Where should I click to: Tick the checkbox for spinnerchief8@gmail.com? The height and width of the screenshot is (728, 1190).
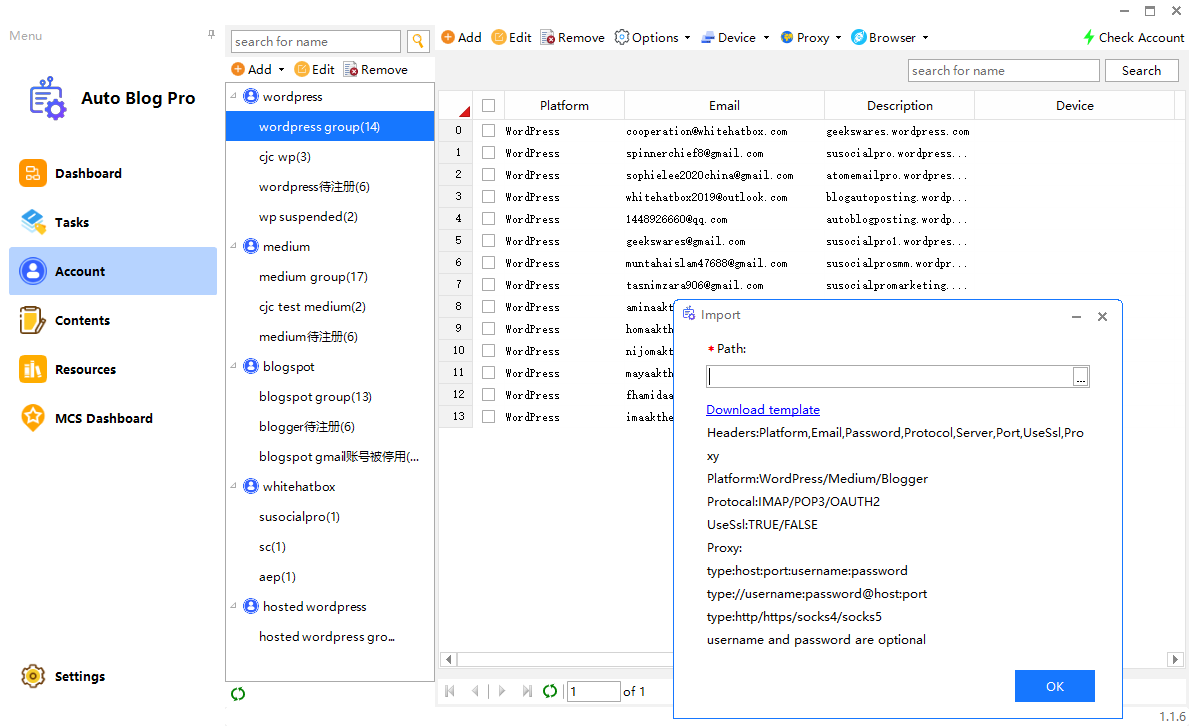(x=489, y=153)
